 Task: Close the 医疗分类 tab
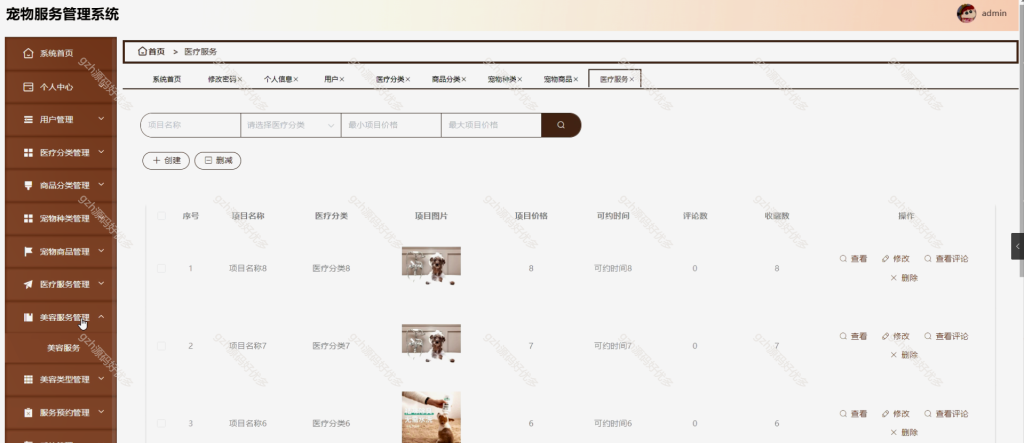[408, 79]
